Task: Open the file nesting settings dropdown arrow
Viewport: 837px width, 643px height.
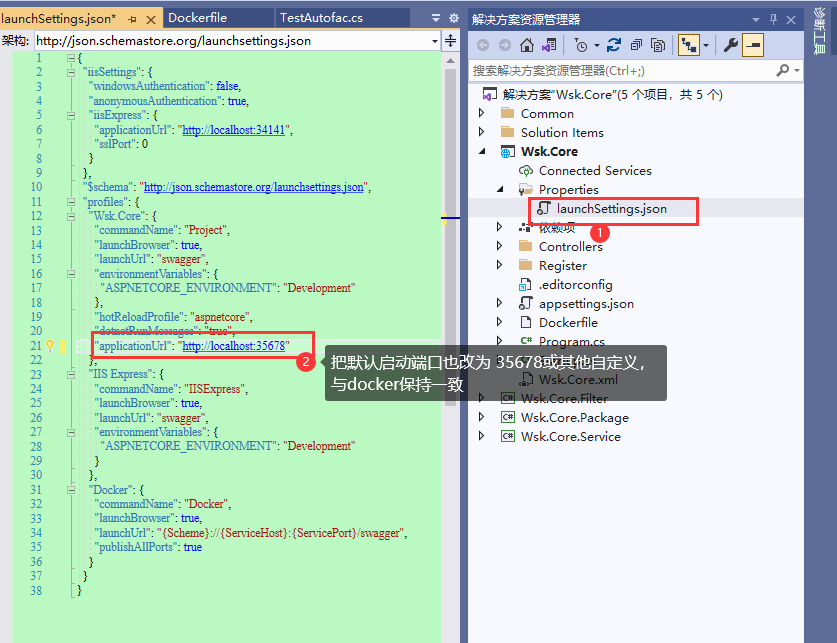Action: tap(706, 45)
